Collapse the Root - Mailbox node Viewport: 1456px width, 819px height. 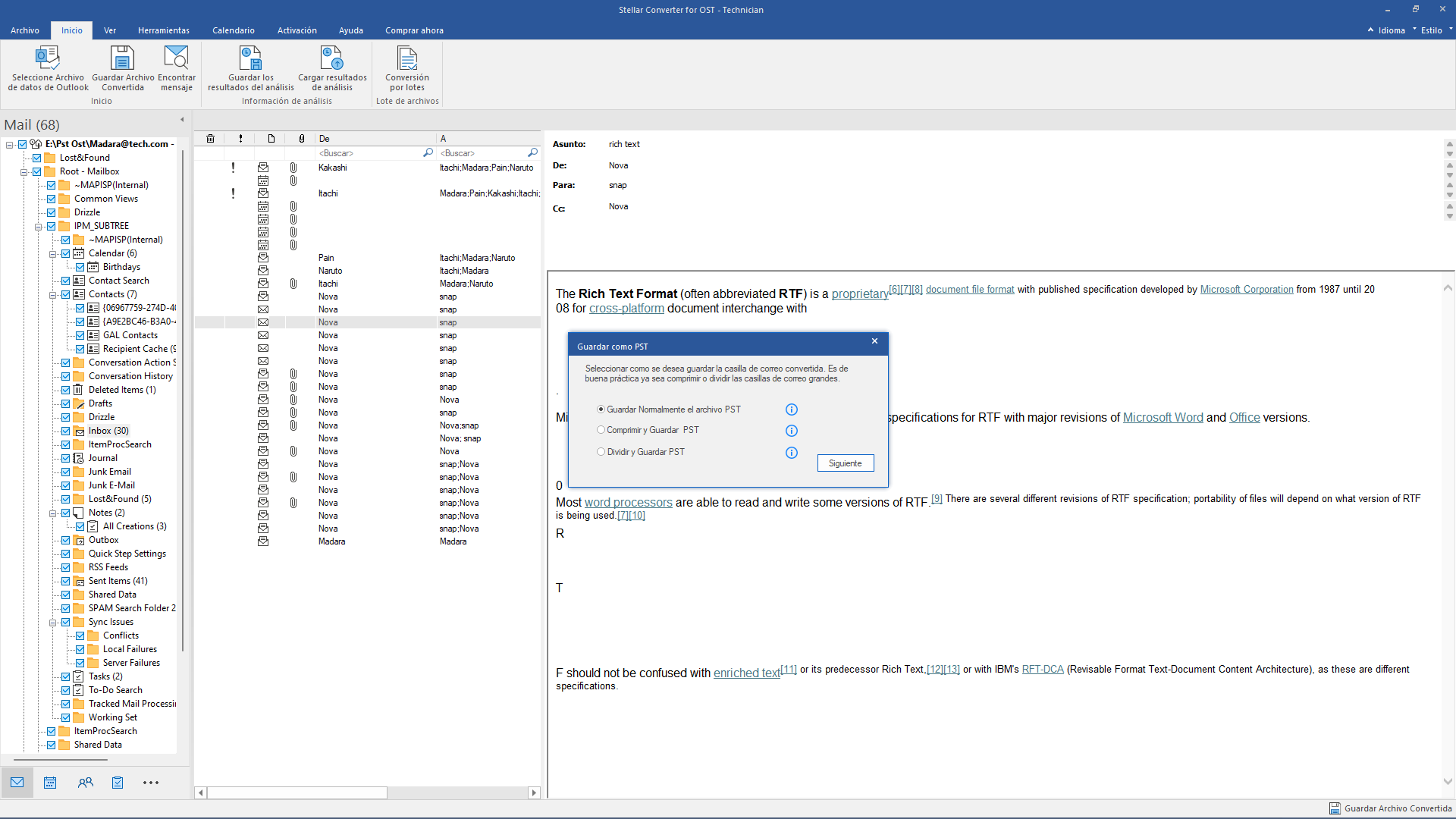24,171
